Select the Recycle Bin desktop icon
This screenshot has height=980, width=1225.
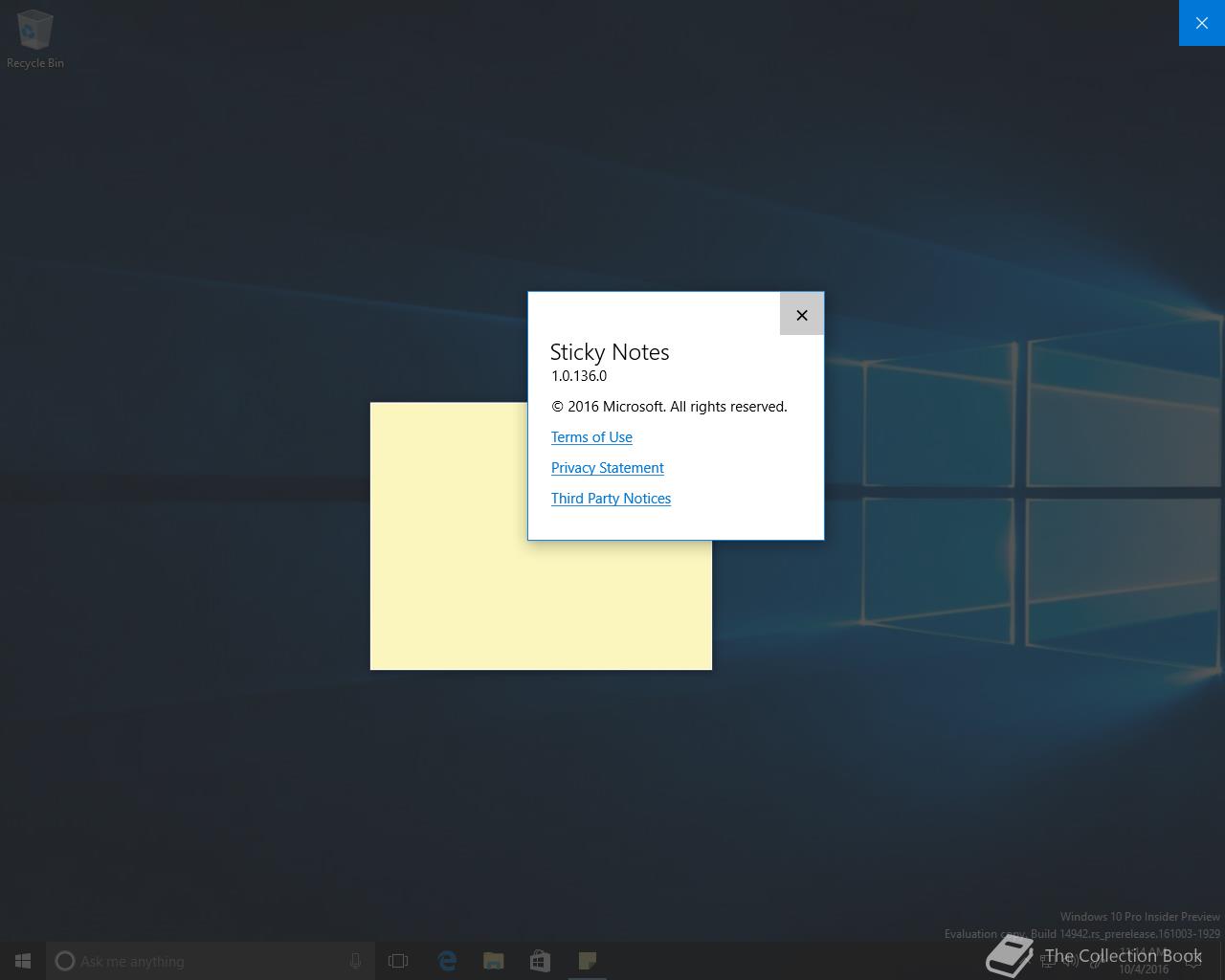coord(35,39)
